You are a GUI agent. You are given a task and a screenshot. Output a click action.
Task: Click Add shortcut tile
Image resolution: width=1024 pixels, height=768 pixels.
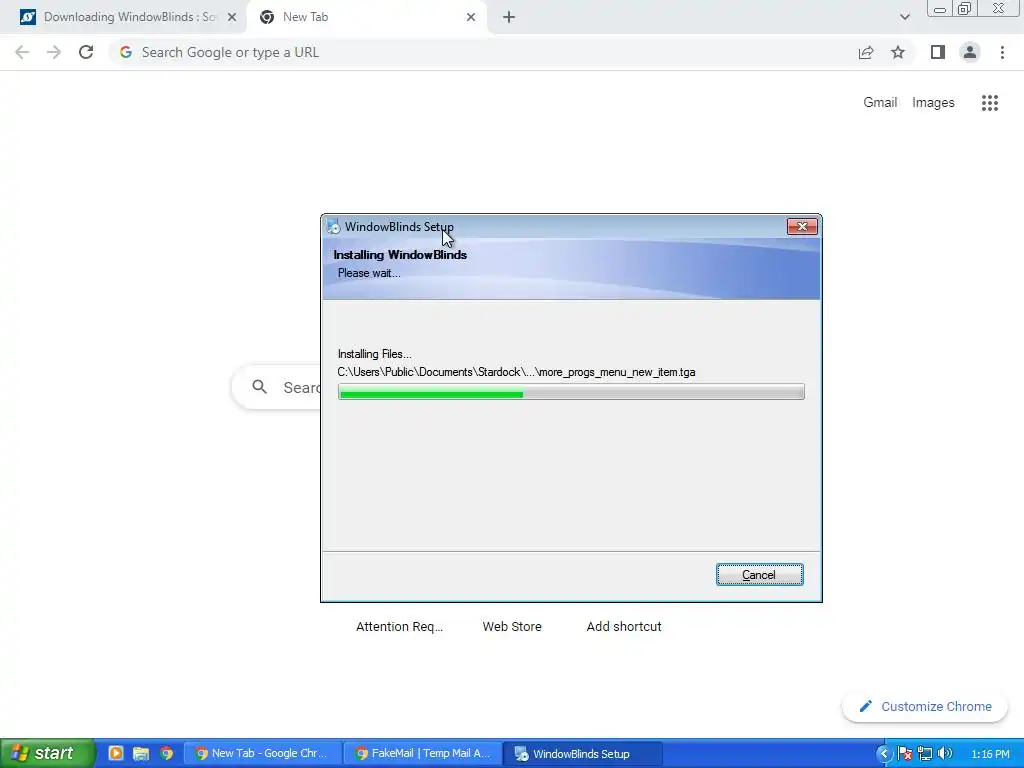(624, 626)
